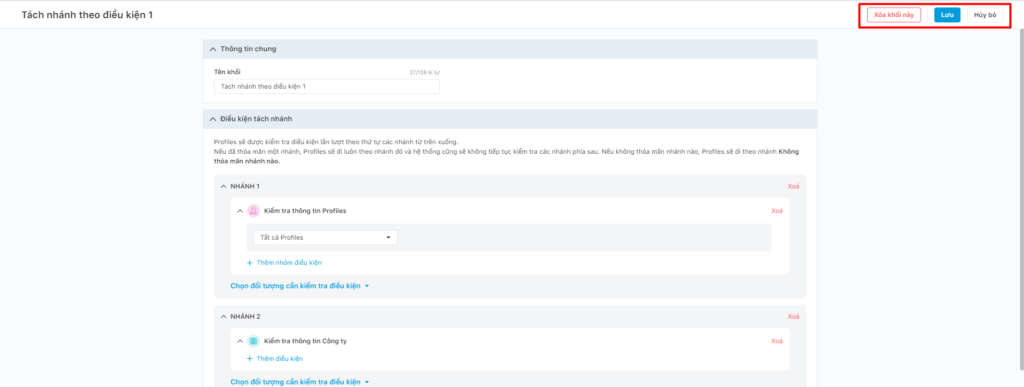Delete NHÁNH 1 using its Xoá link
Viewport: 1024px width, 387px height.
click(x=793, y=186)
